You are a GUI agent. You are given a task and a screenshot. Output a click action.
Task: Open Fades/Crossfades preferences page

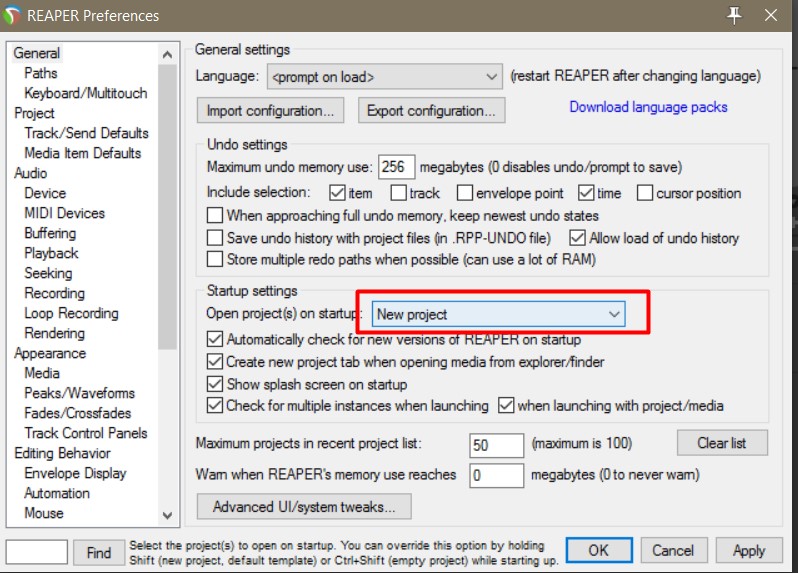click(x=77, y=413)
